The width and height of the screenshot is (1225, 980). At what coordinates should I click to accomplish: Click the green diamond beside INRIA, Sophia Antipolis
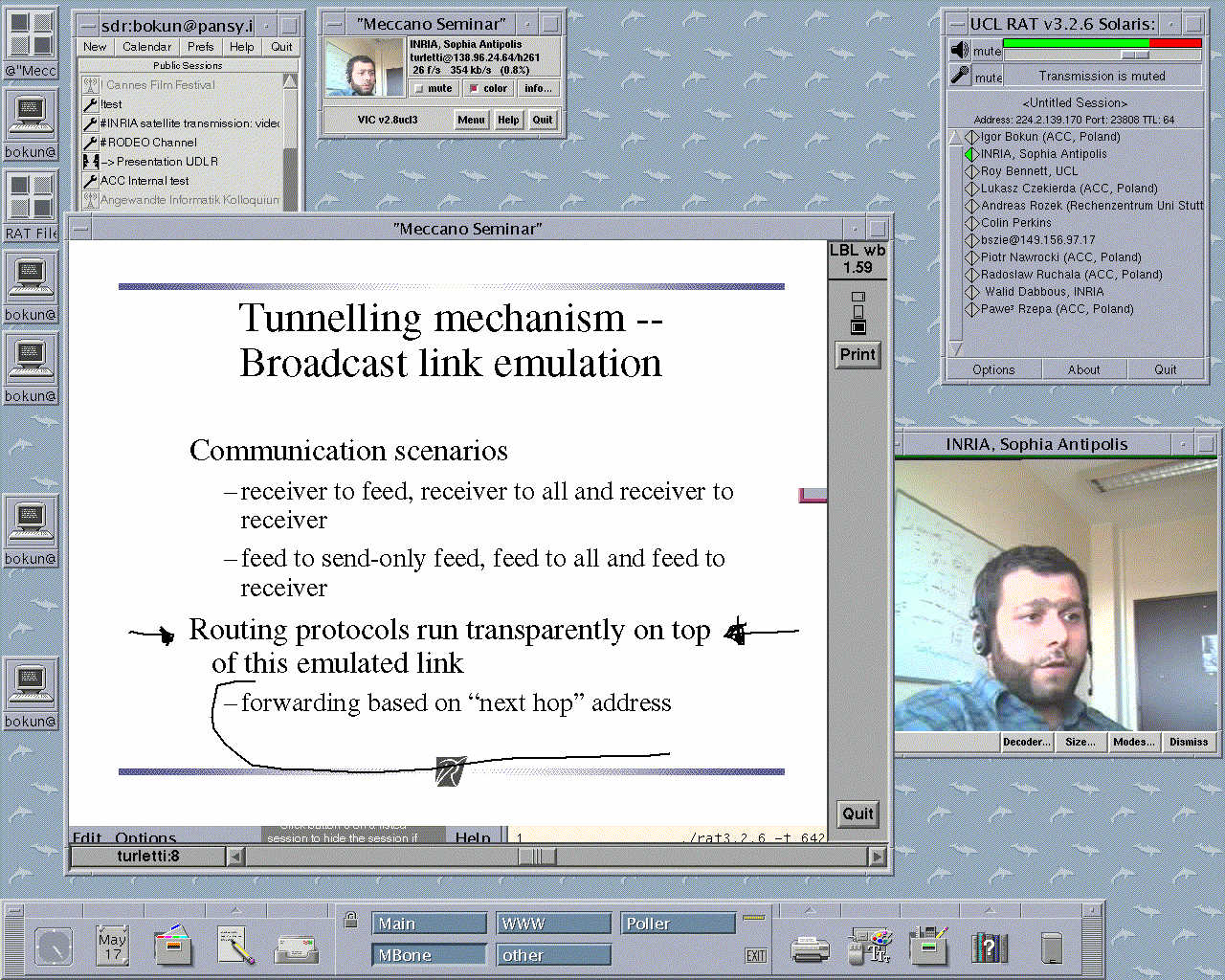click(971, 154)
